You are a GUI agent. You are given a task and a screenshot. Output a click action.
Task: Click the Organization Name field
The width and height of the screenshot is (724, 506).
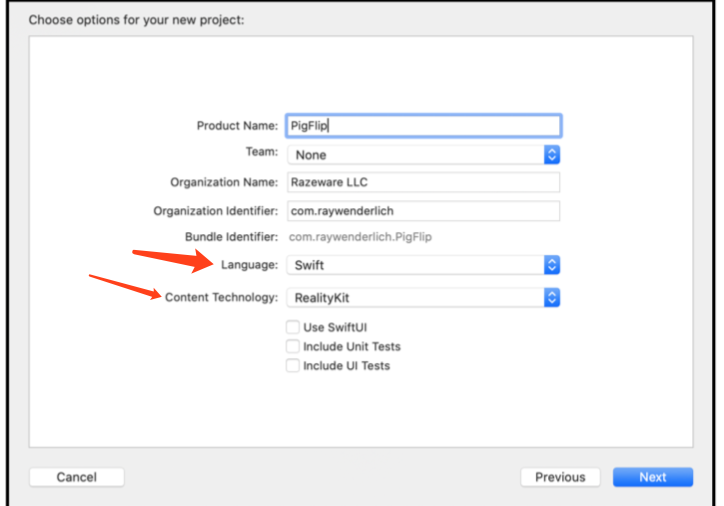click(x=423, y=182)
